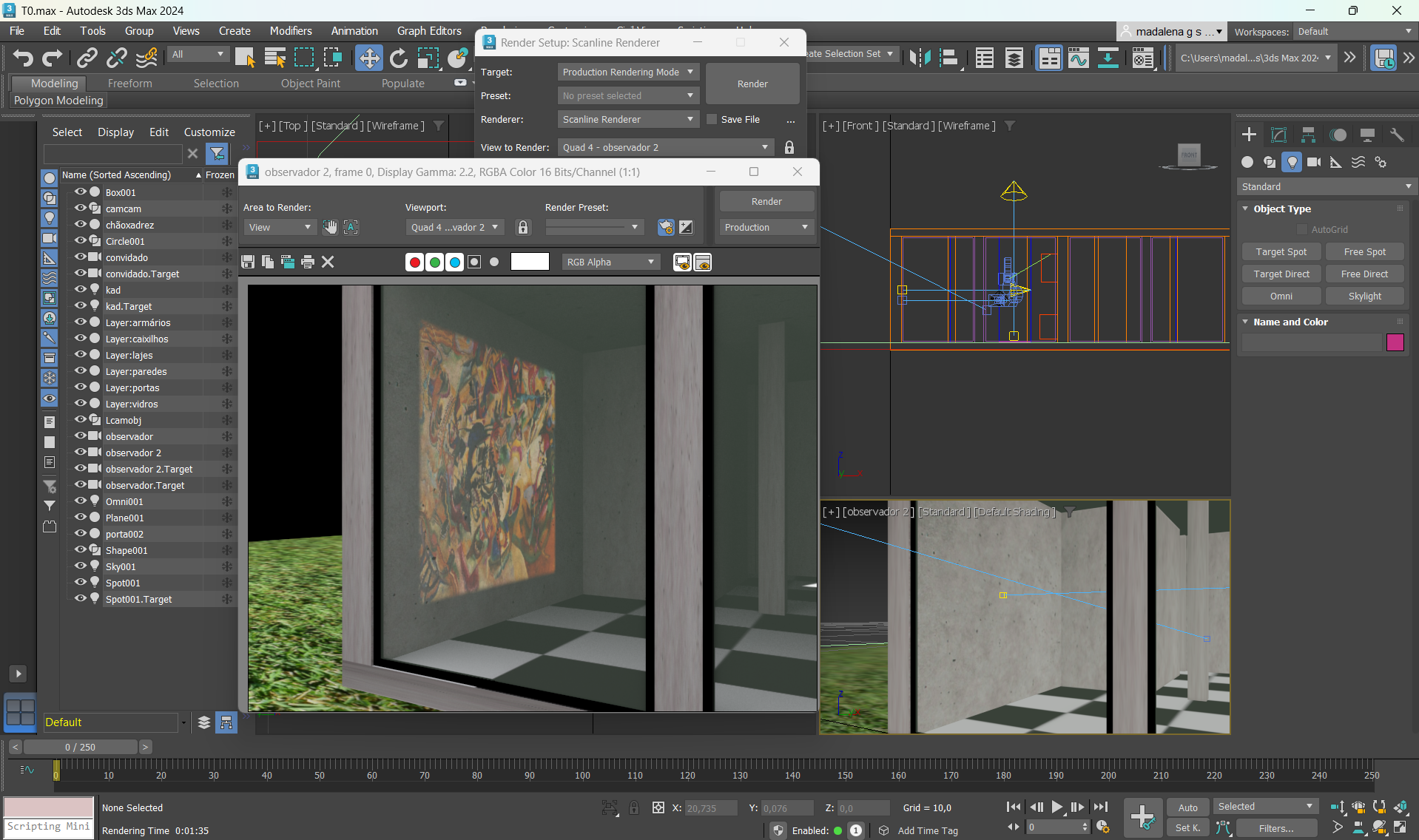Open the Modifiers menu
This screenshot has height=840, width=1419.
(290, 31)
